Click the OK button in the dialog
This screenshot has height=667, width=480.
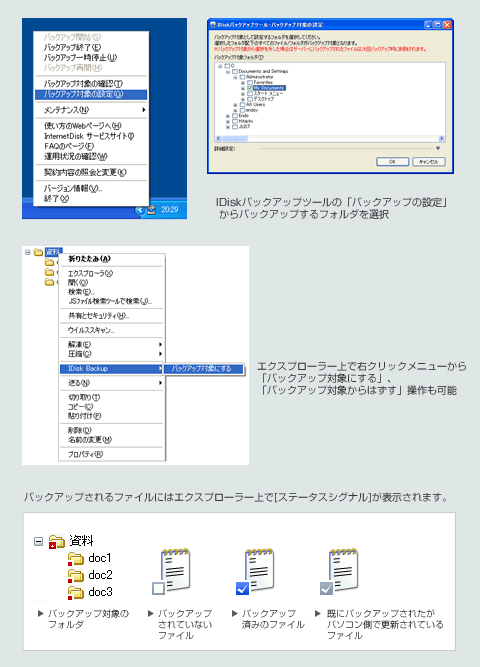392,162
